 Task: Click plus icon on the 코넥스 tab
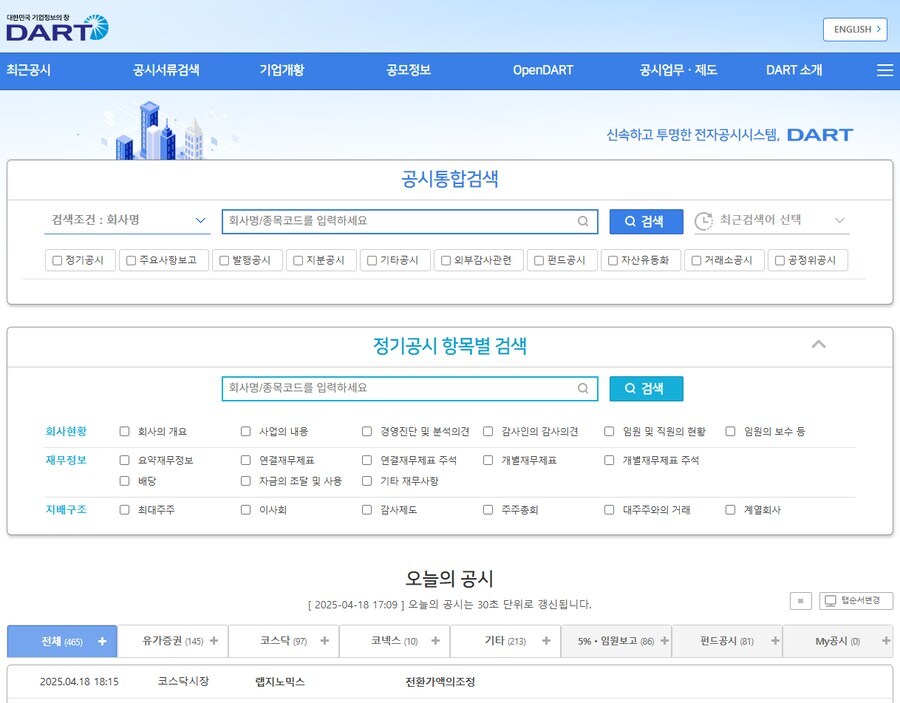(x=435, y=641)
